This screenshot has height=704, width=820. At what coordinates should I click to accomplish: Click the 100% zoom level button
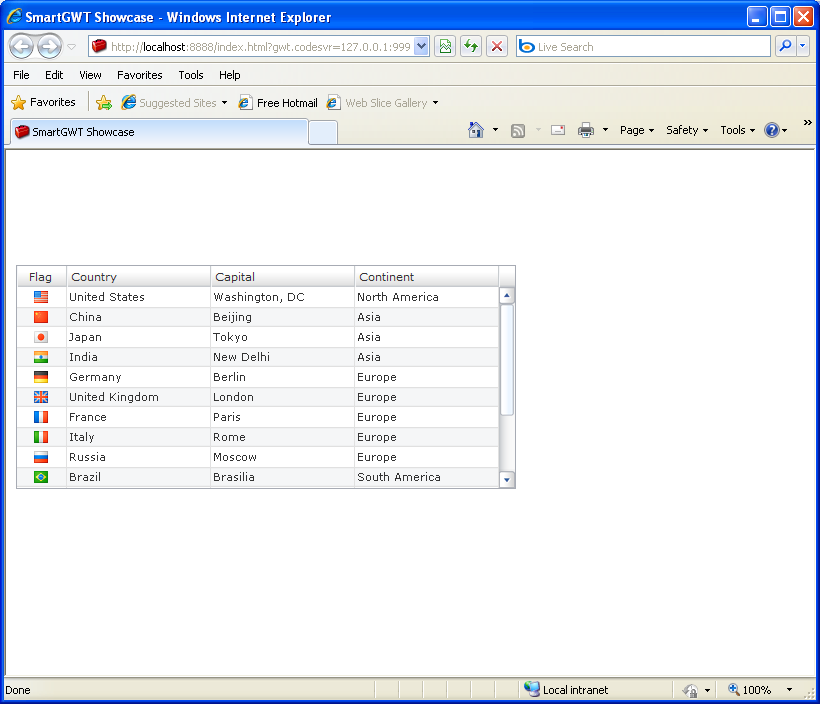coord(749,690)
